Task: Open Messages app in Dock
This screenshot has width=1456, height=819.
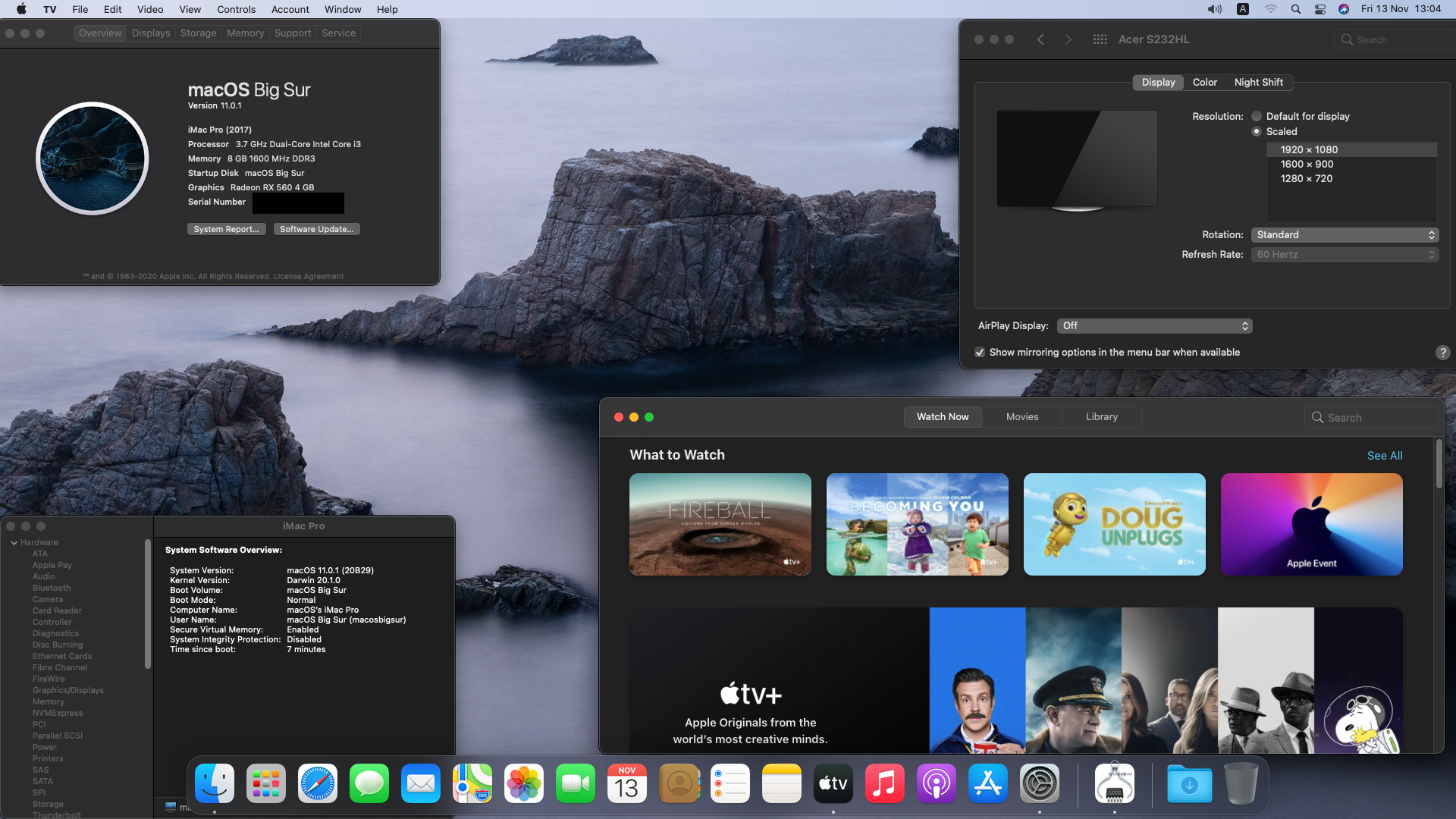Action: [x=369, y=783]
